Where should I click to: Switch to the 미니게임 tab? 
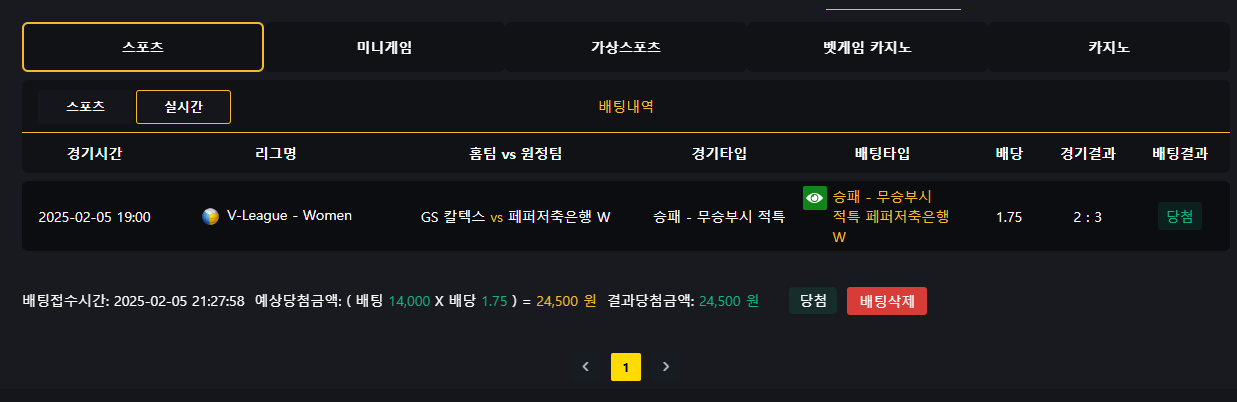click(x=384, y=47)
